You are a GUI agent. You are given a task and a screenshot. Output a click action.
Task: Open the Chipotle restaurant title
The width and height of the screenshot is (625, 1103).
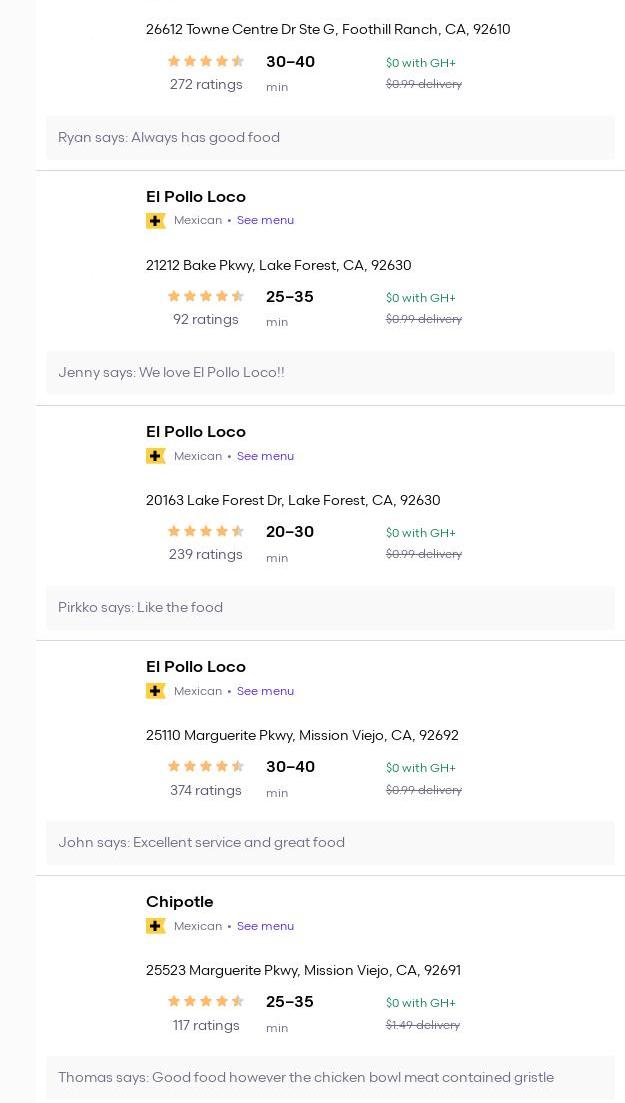(x=180, y=902)
